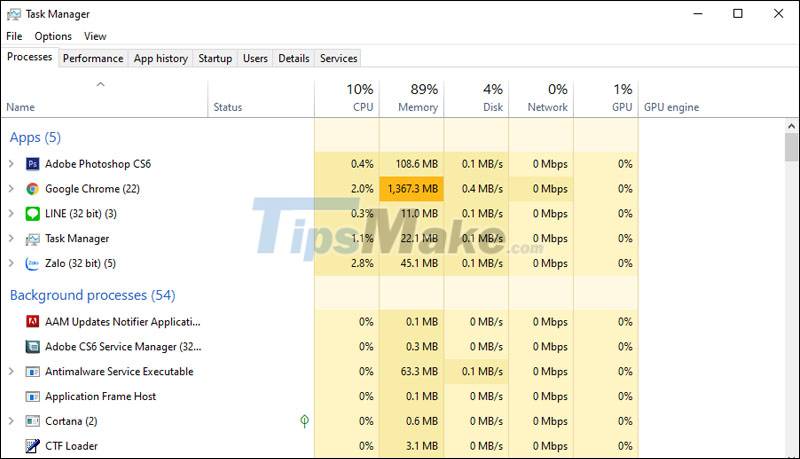The image size is (800, 459).
Task: Switch to the App history tab
Action: 161,58
